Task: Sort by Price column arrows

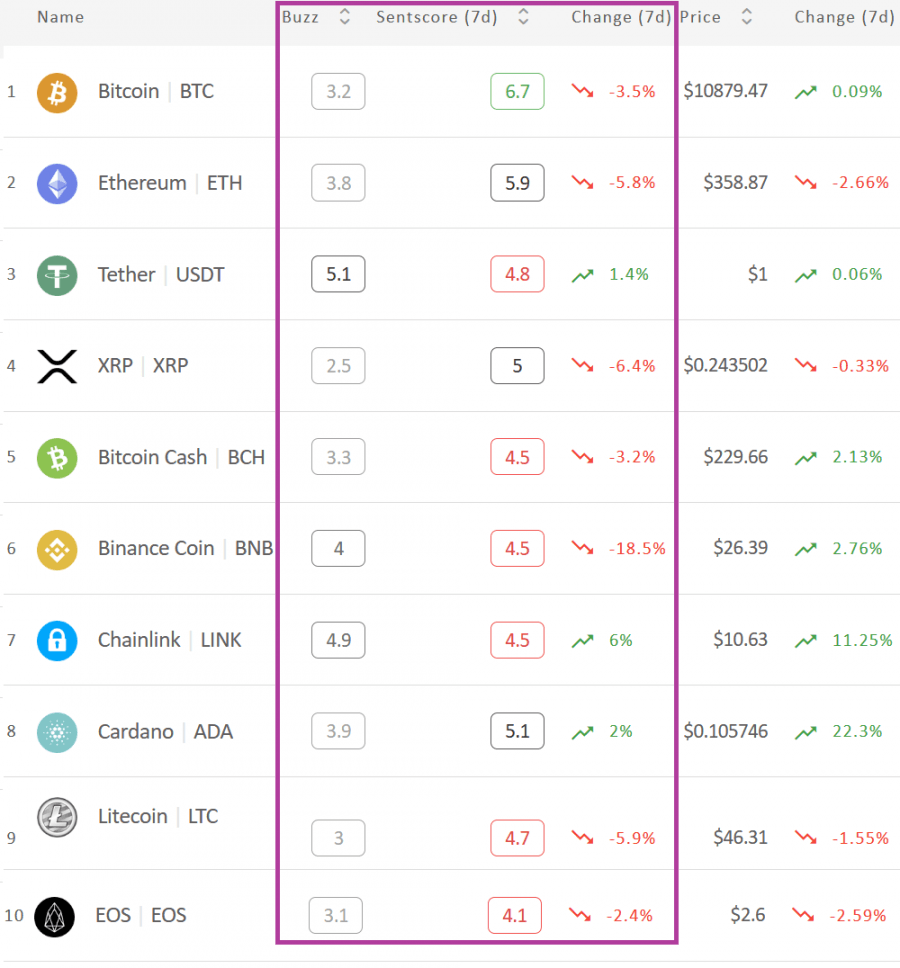Action: pyautogui.click(x=746, y=17)
